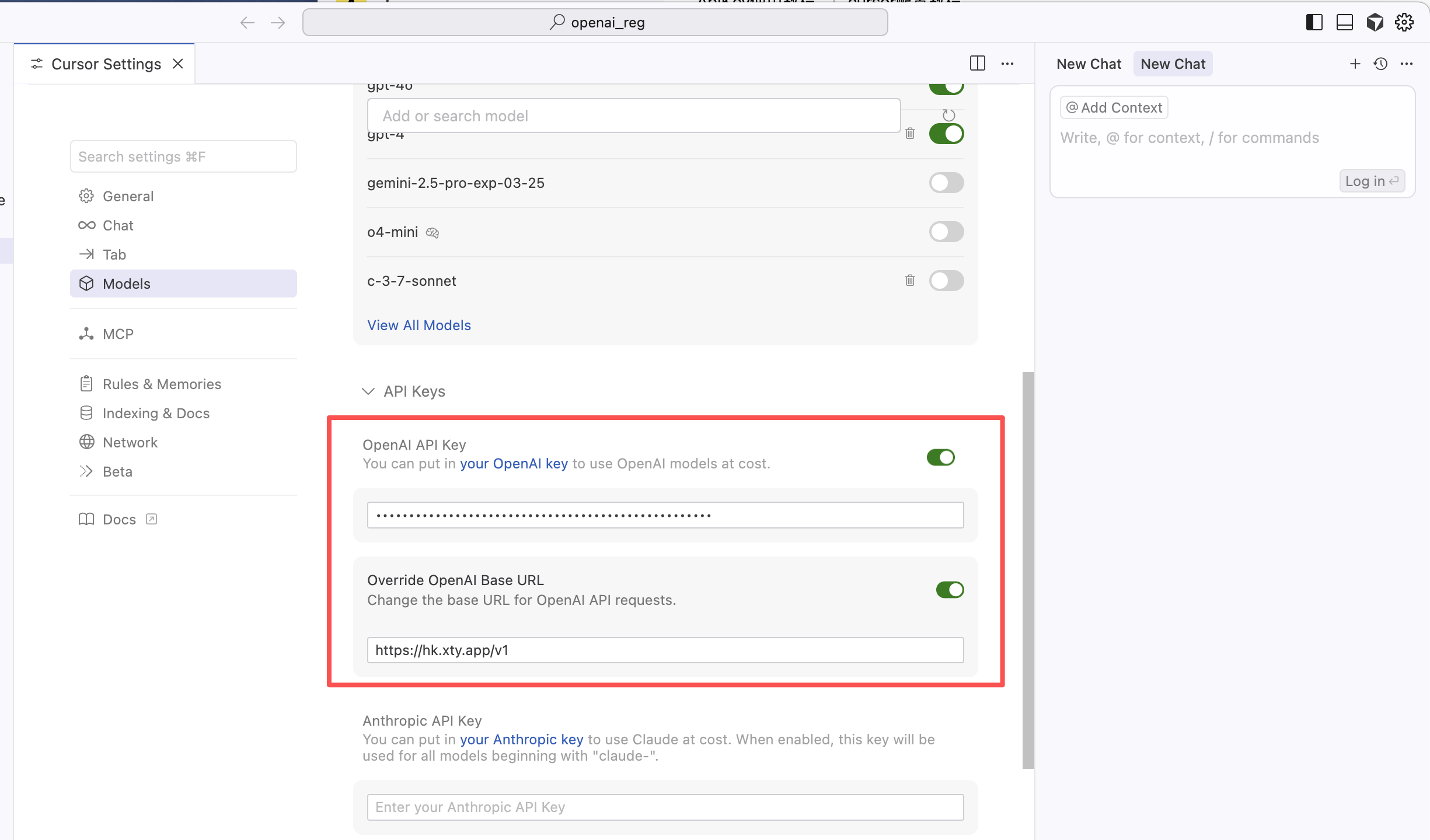The image size is (1430, 840).
Task: Open chat history in the chat panel
Action: [x=1380, y=64]
